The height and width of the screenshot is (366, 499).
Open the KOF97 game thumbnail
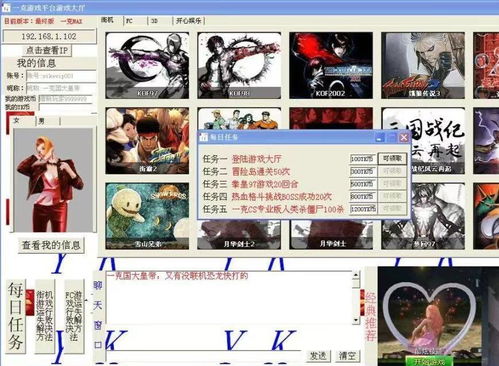coord(147,65)
